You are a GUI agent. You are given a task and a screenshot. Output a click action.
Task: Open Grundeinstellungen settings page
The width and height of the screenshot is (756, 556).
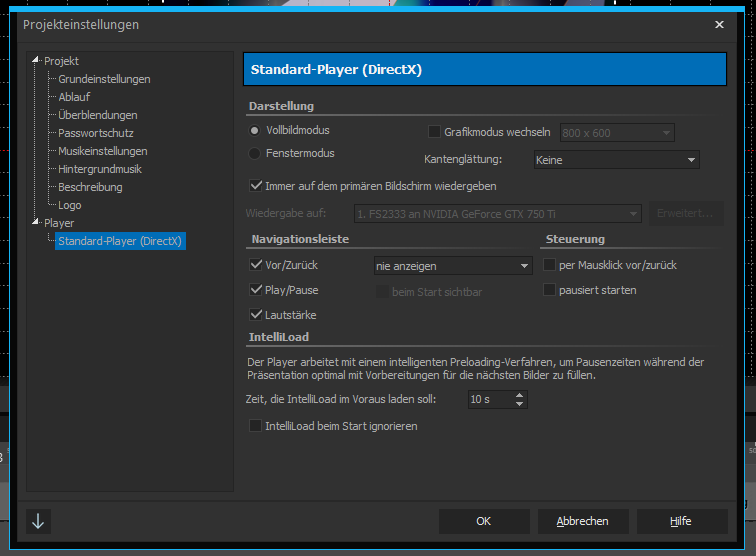[x=104, y=79]
